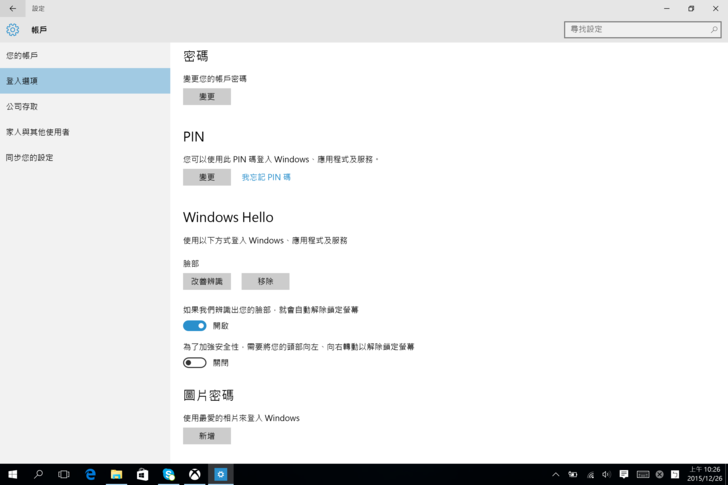Open the Xbox app on the taskbar
This screenshot has height=485, width=728.
click(x=195, y=474)
